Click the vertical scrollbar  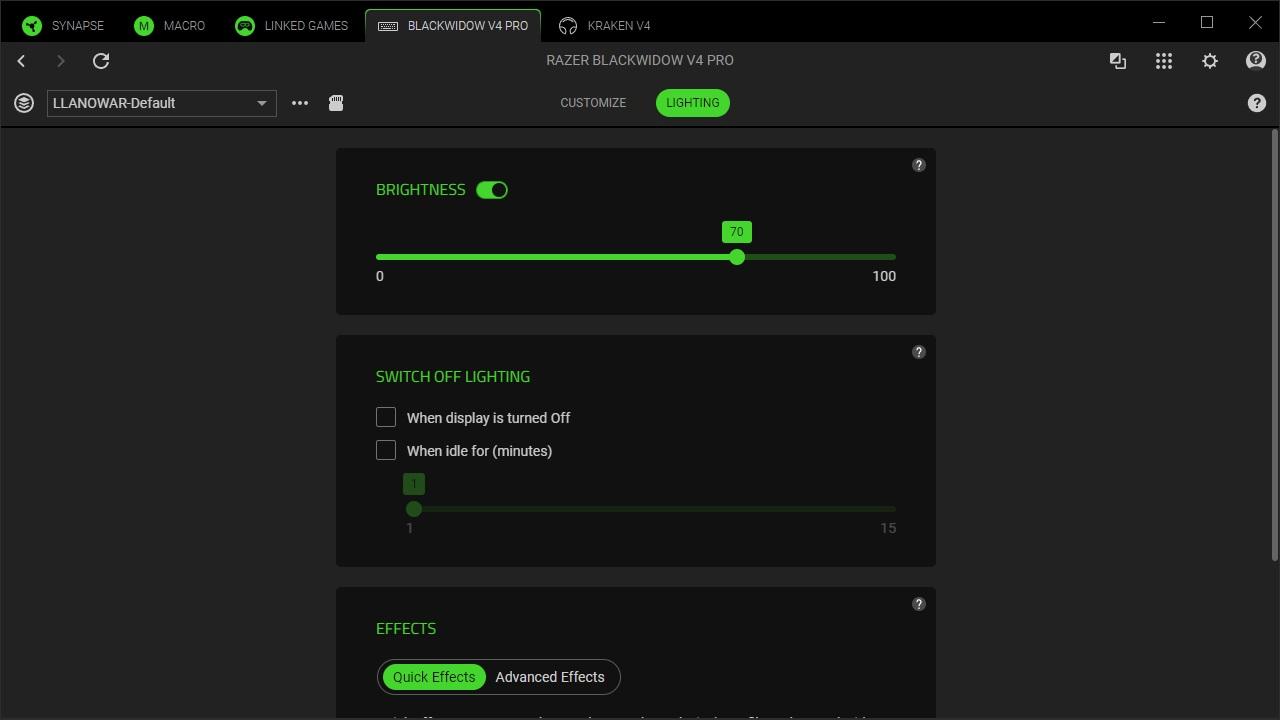click(1274, 345)
